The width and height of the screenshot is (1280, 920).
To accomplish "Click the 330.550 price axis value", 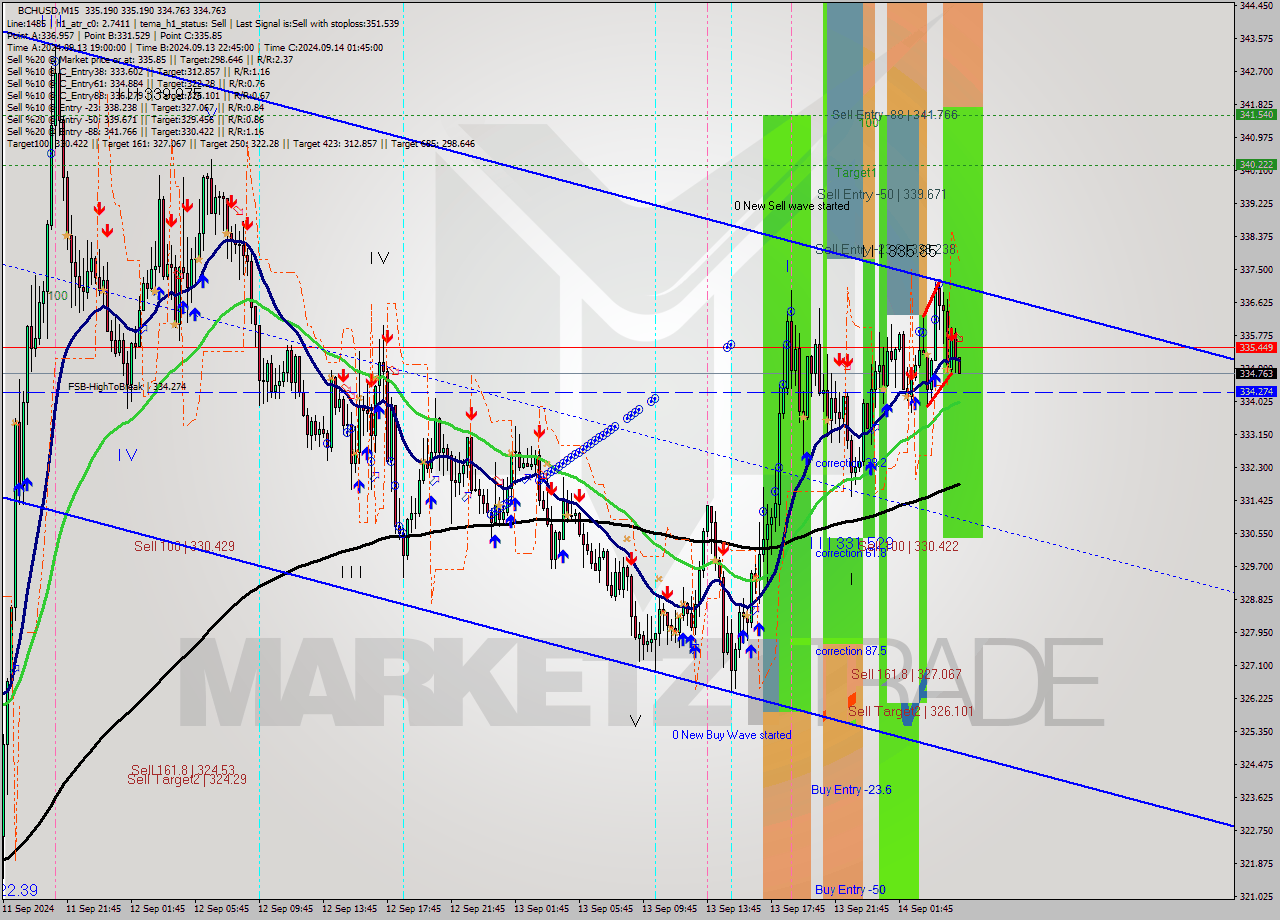I will (x=1255, y=533).
